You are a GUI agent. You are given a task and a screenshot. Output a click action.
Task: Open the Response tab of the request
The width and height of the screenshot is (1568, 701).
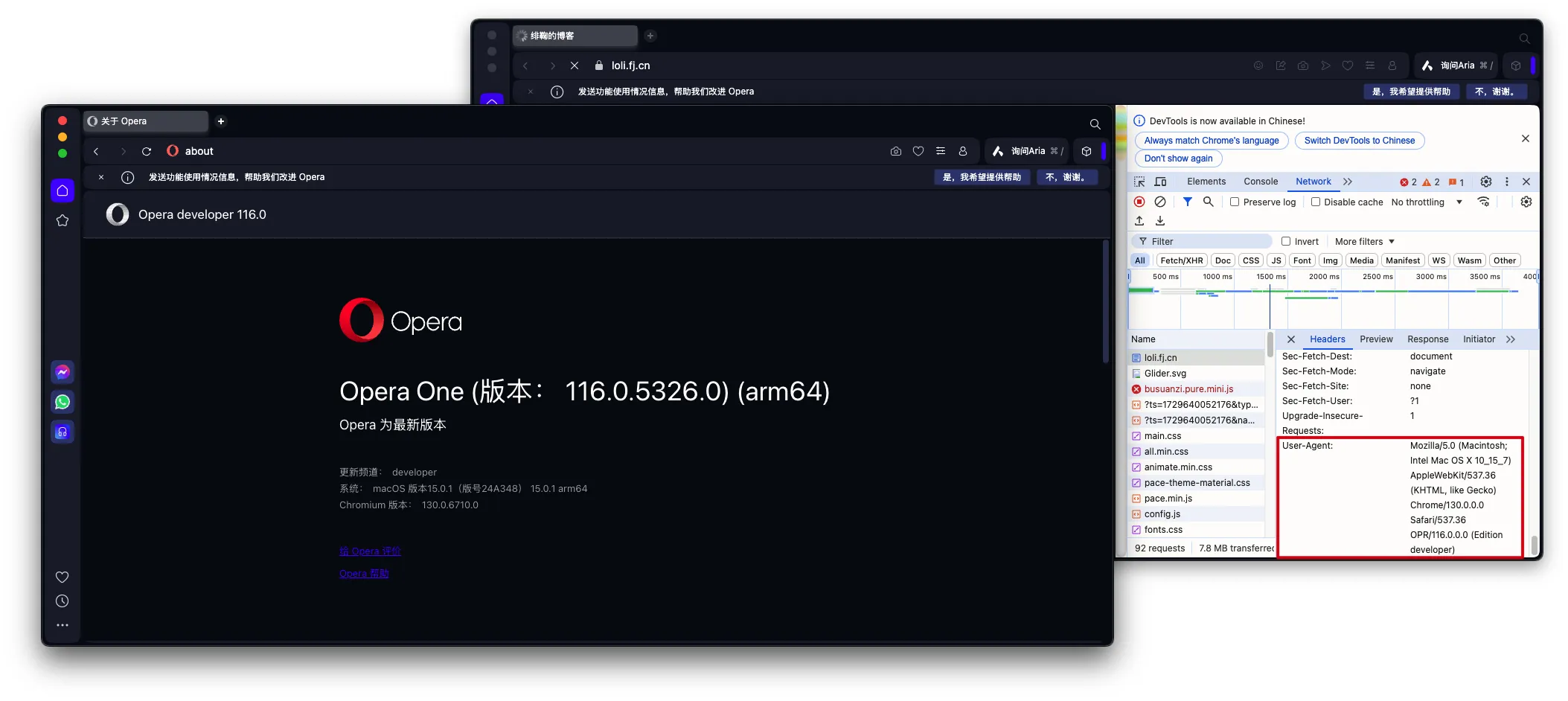tap(1428, 339)
